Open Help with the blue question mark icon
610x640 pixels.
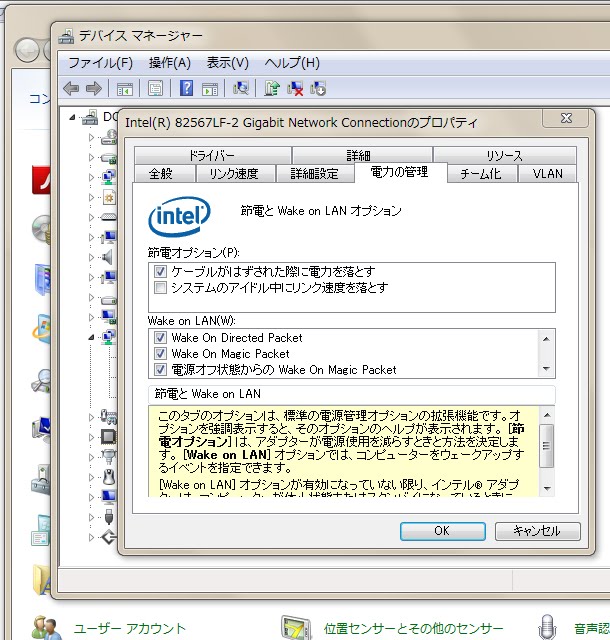click(186, 88)
